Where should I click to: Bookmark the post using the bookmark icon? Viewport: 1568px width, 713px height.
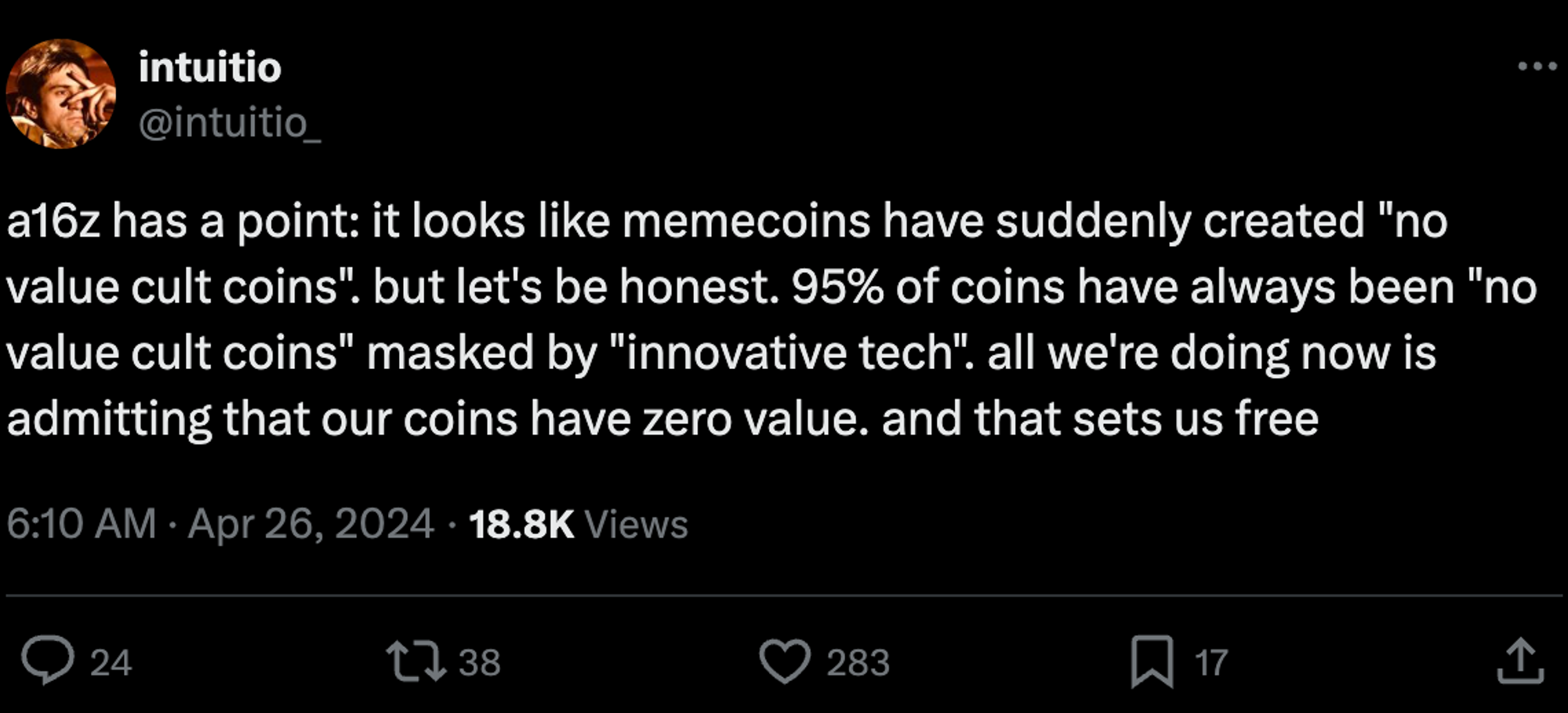[x=1152, y=662]
